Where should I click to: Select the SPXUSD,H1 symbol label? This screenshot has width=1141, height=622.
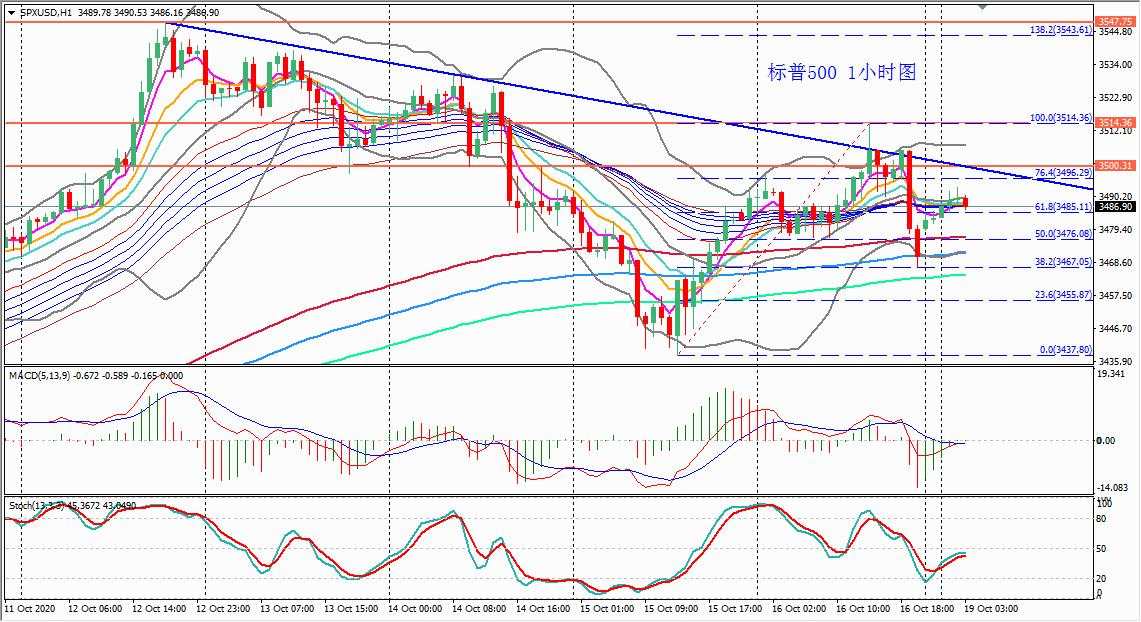pos(45,12)
